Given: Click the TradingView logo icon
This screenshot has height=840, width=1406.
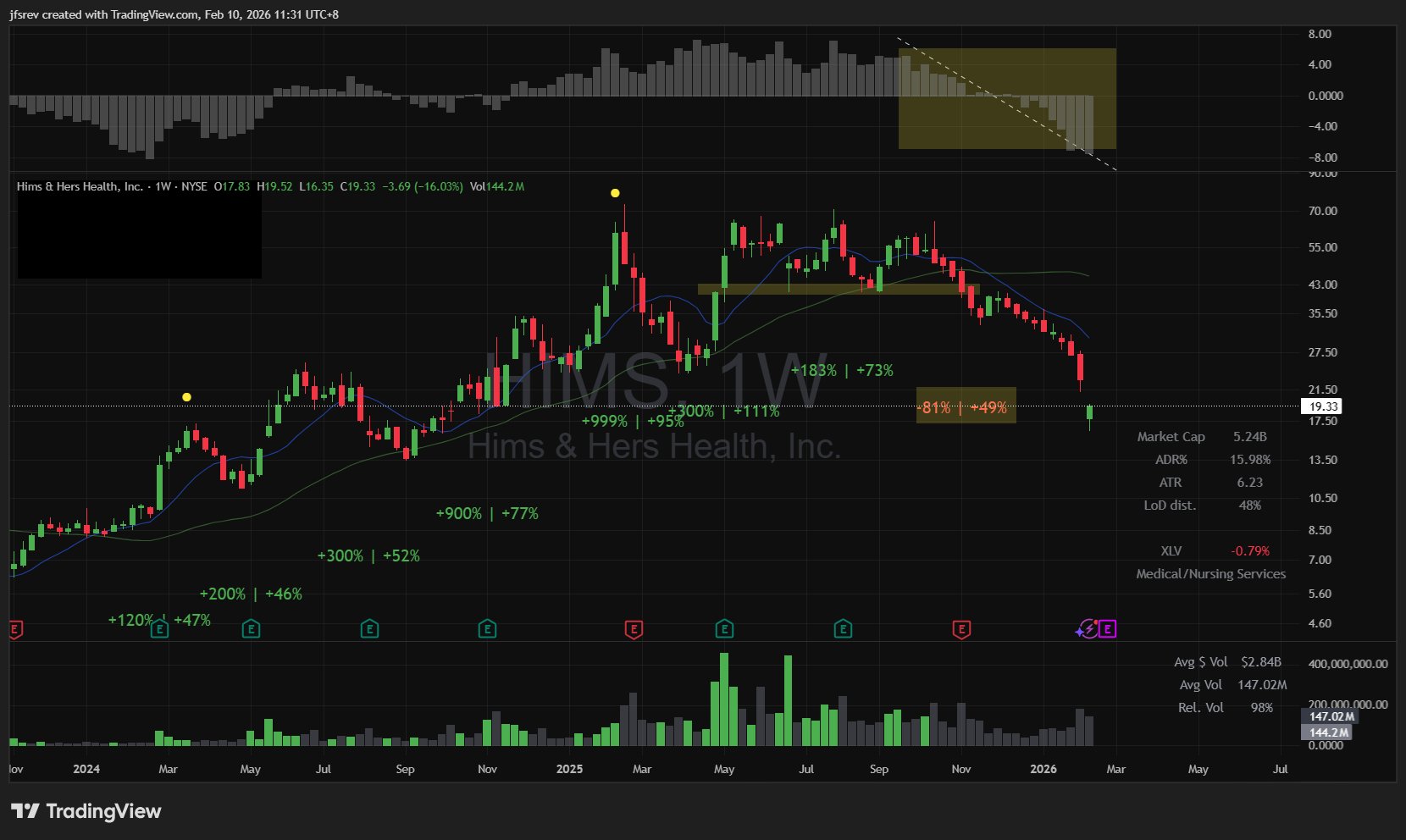Looking at the screenshot, I should click(x=25, y=811).
